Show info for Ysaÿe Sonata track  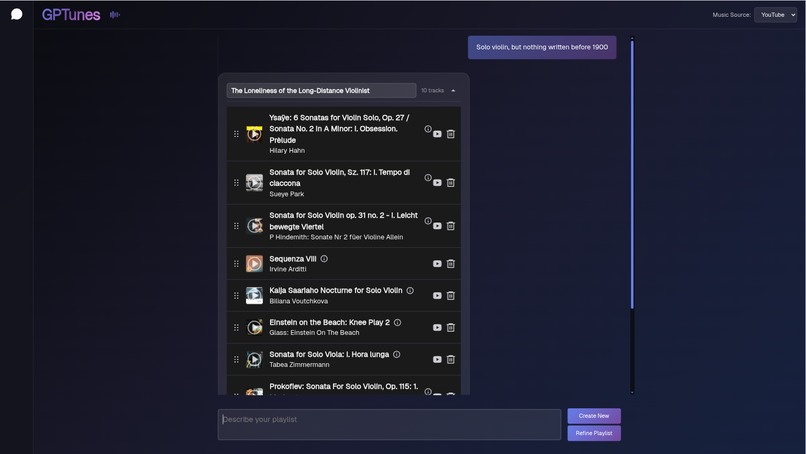tap(428, 129)
